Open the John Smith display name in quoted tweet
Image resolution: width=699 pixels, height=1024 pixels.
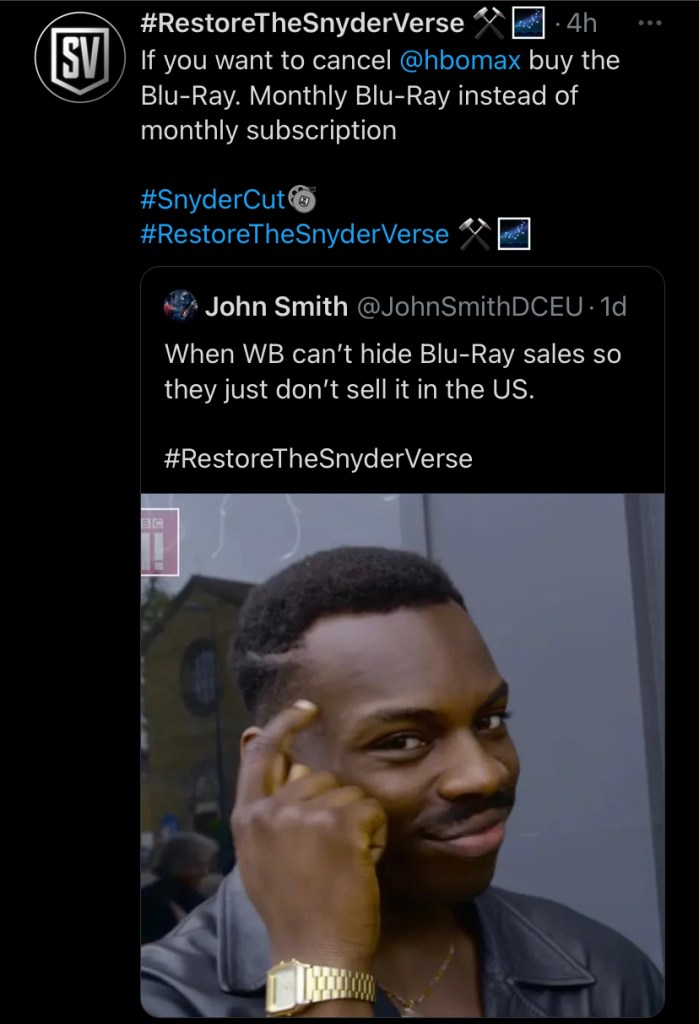tap(276, 306)
